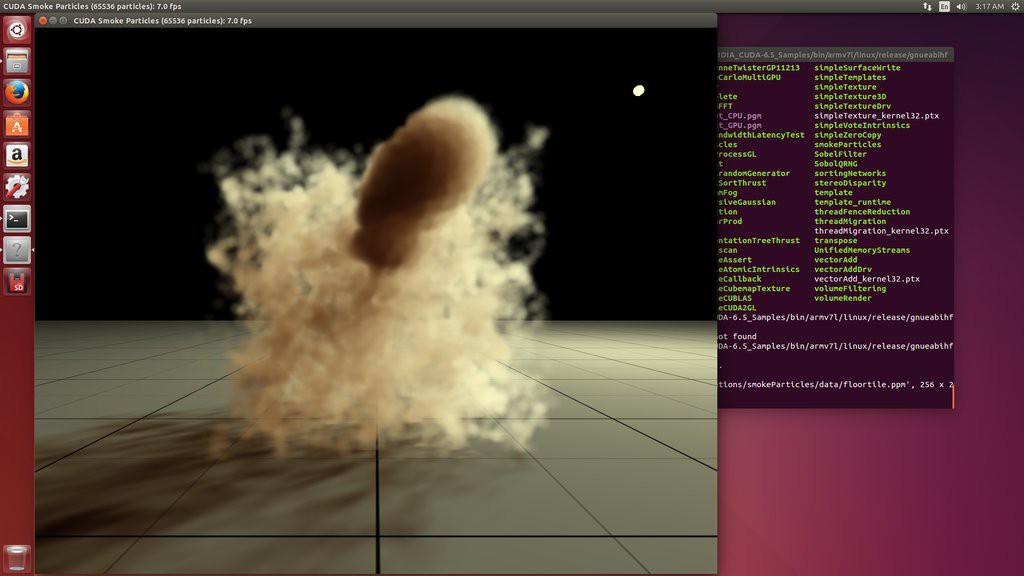Click 'template_runtime' in the terminal listing
This screenshot has width=1024, height=576.
pos(852,202)
